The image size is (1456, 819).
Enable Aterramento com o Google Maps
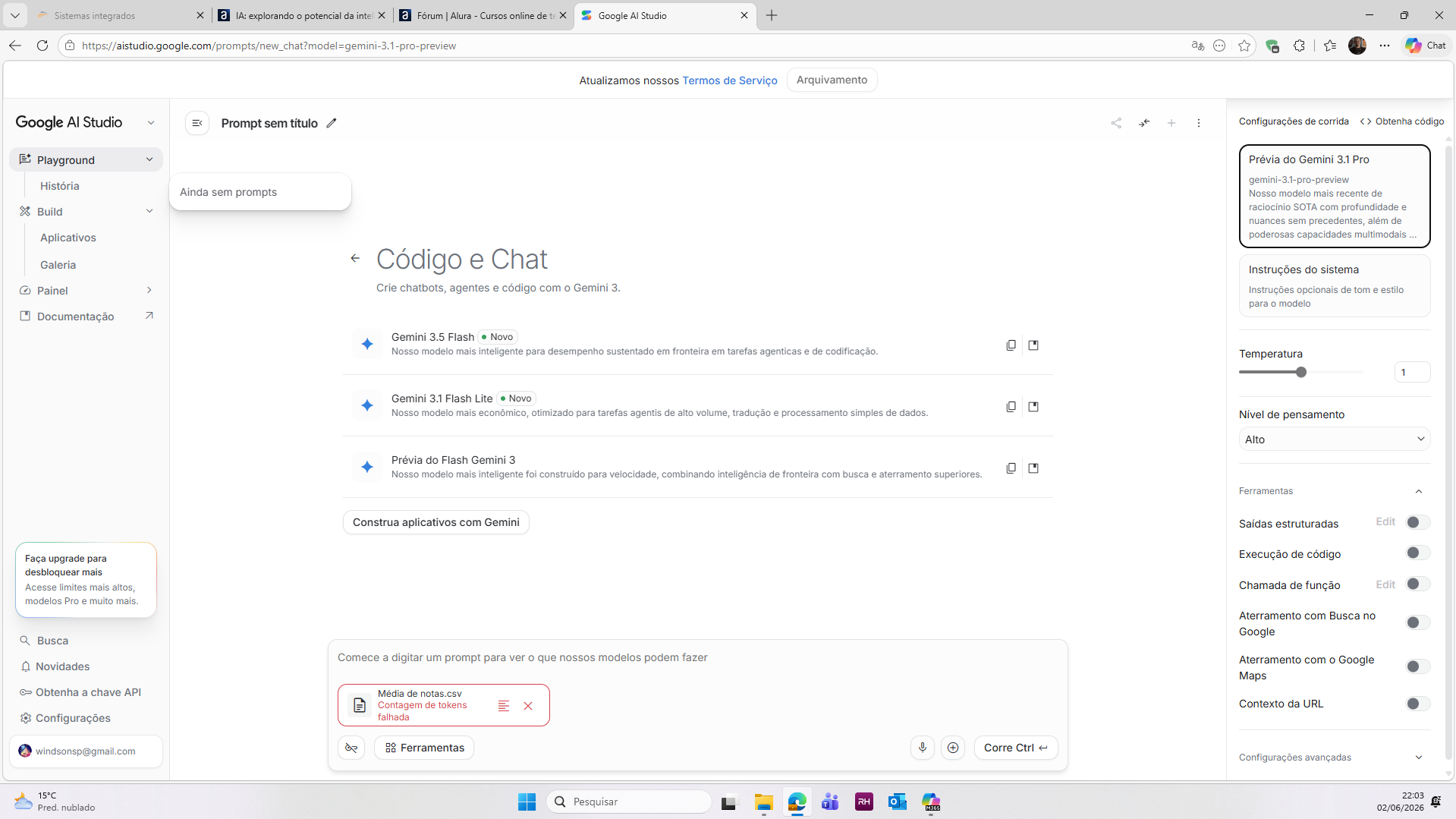pyautogui.click(x=1417, y=666)
